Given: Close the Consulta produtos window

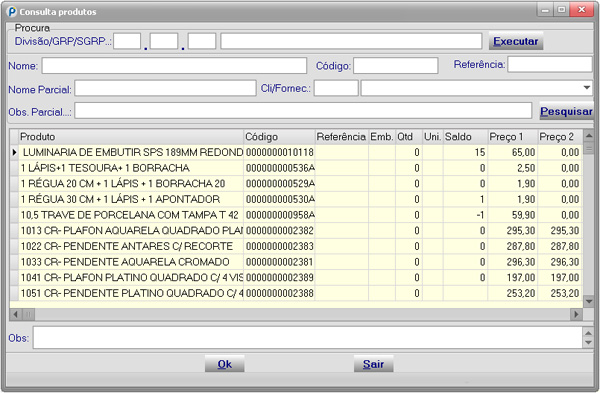Looking at the screenshot, I should [581, 10].
